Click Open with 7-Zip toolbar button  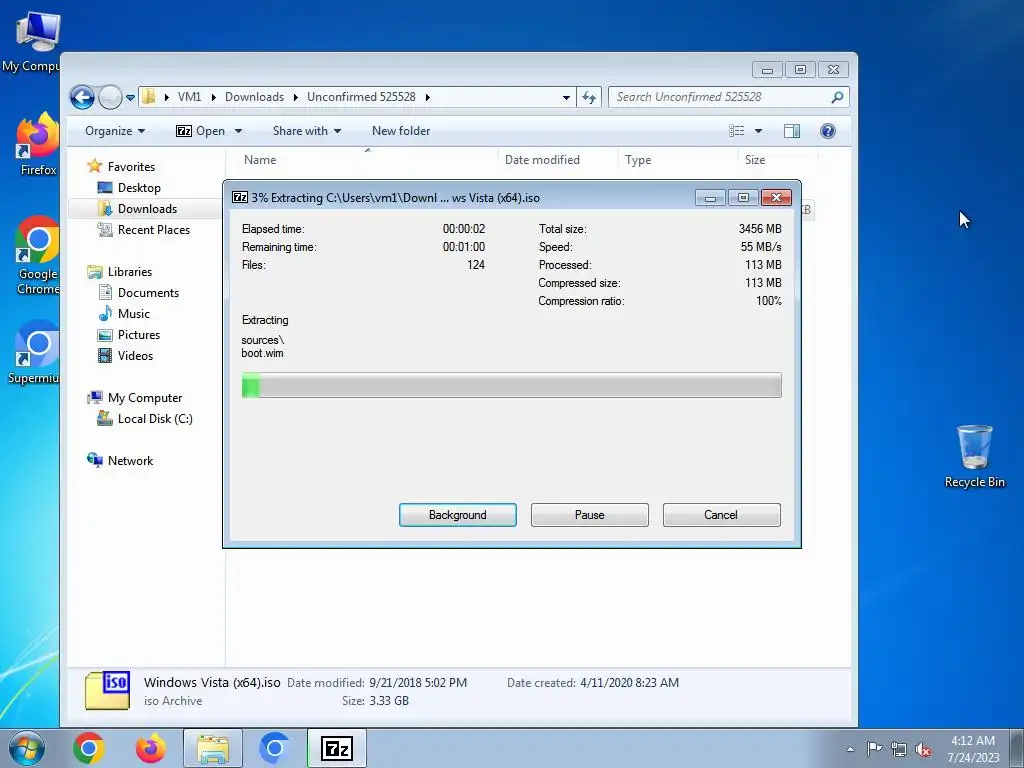200,131
